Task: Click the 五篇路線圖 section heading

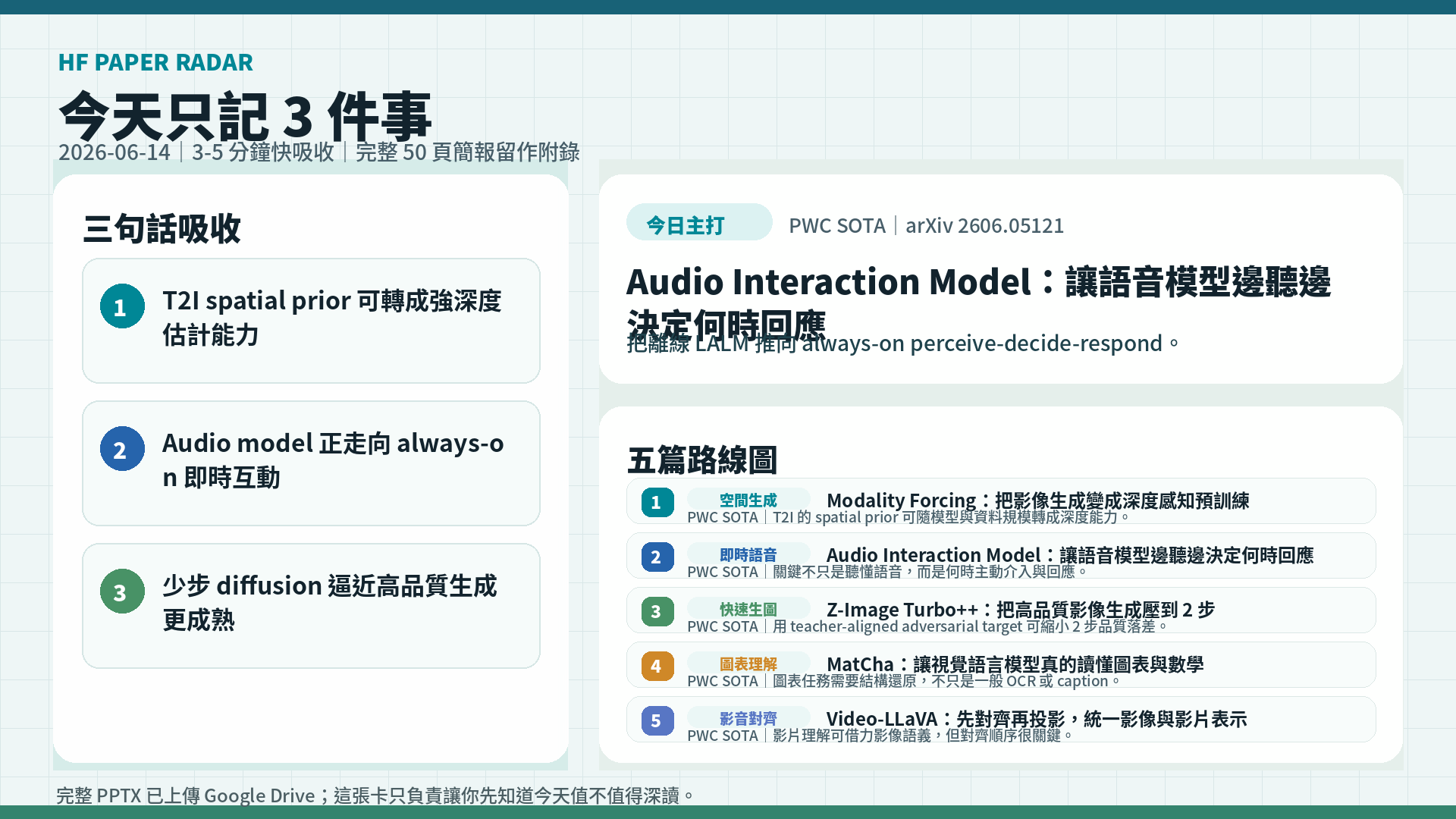Action: click(x=702, y=460)
